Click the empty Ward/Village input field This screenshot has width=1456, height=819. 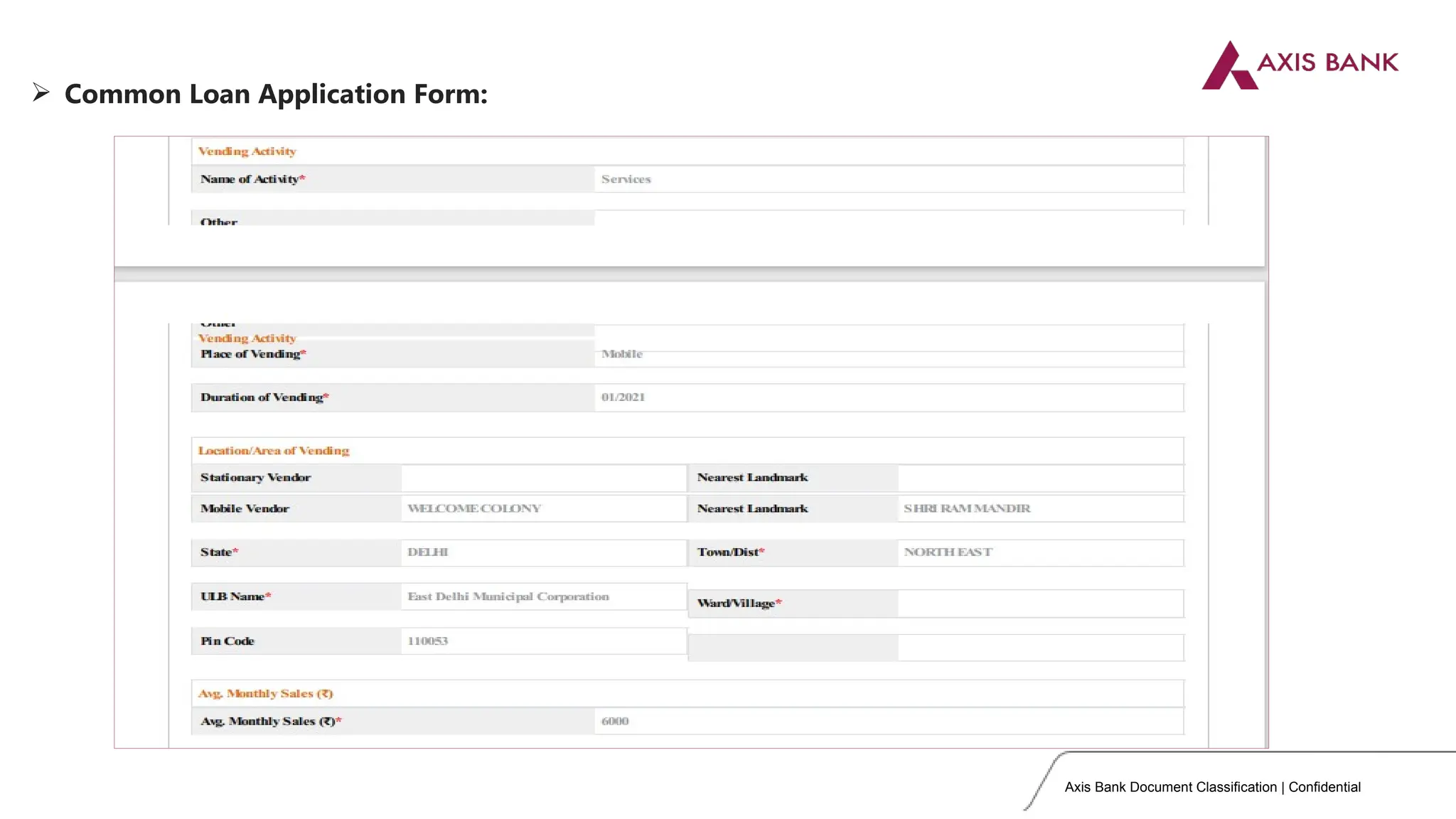(x=1041, y=604)
